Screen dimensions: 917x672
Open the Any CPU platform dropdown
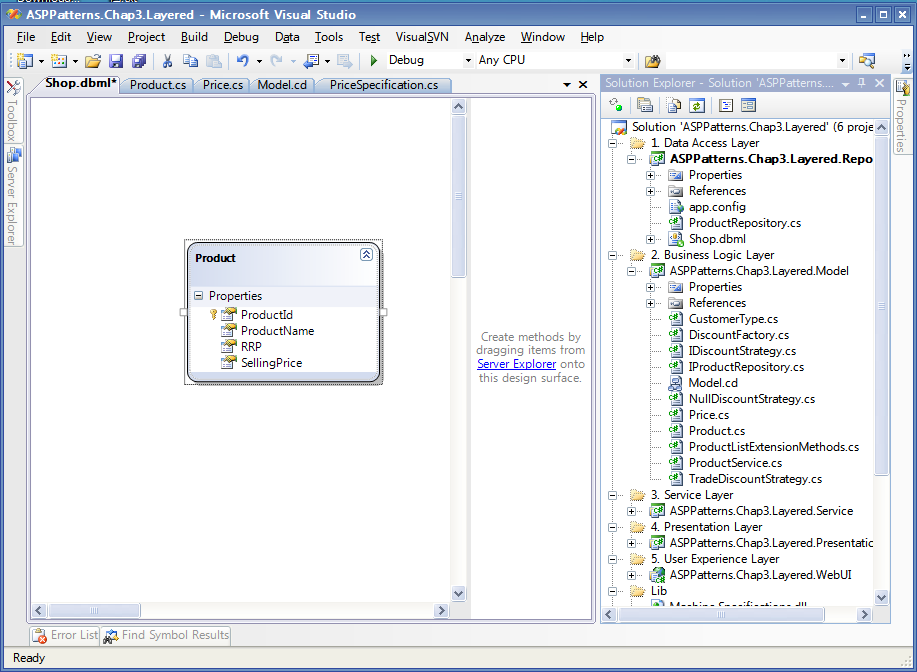(628, 61)
